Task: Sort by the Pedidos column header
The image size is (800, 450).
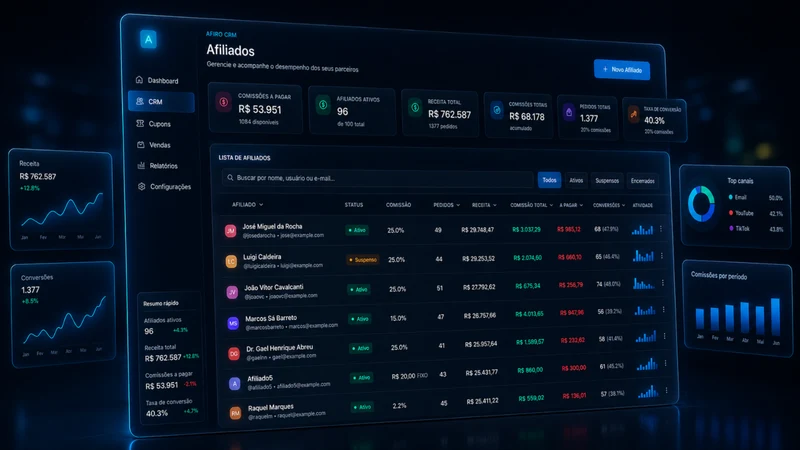Action: coord(446,205)
